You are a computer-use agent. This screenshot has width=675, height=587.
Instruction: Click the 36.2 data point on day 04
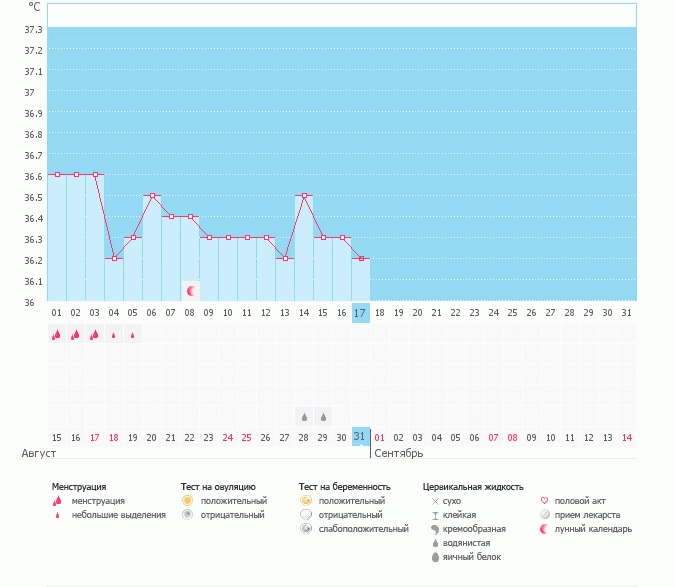114,258
